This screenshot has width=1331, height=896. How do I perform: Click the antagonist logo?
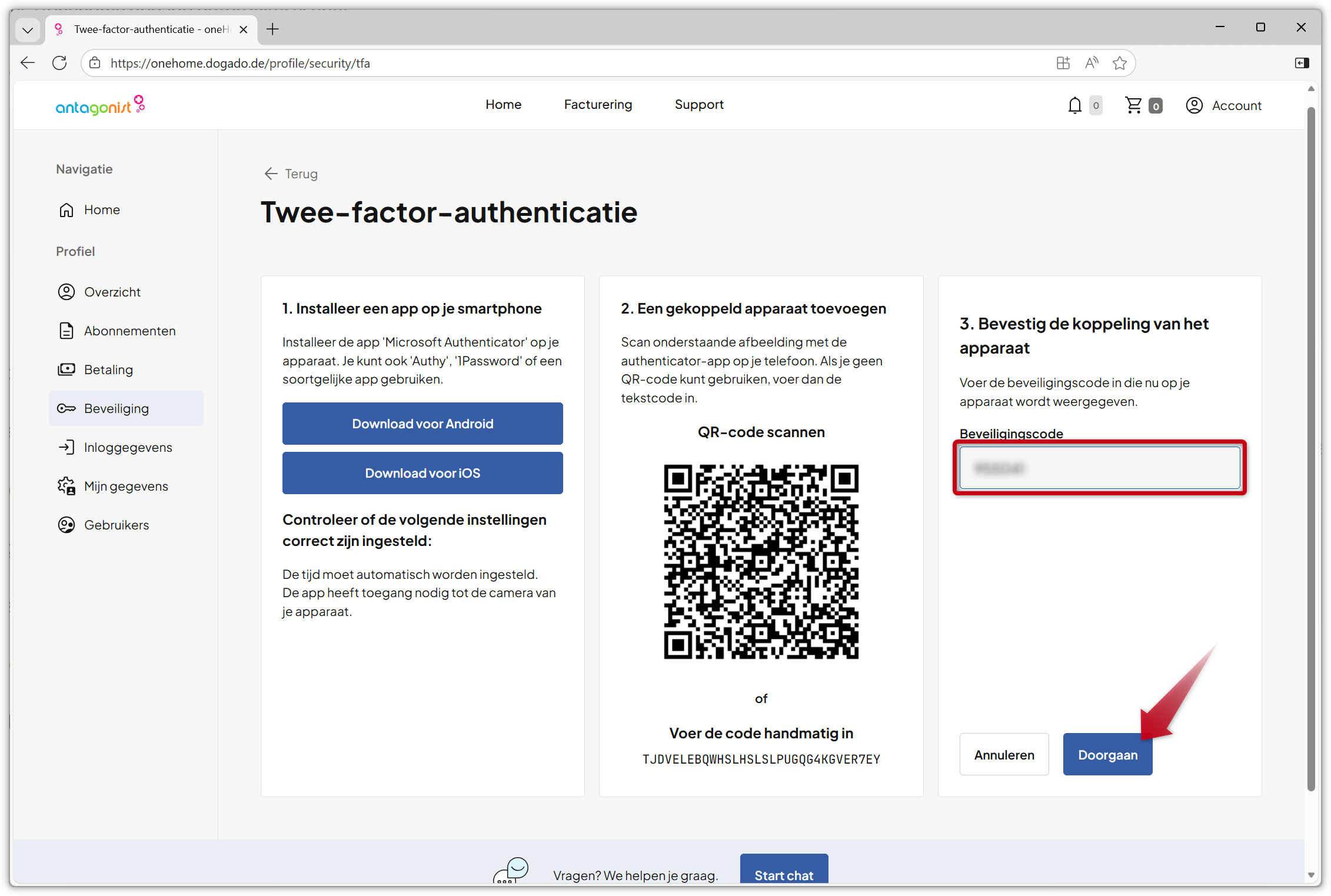100,105
